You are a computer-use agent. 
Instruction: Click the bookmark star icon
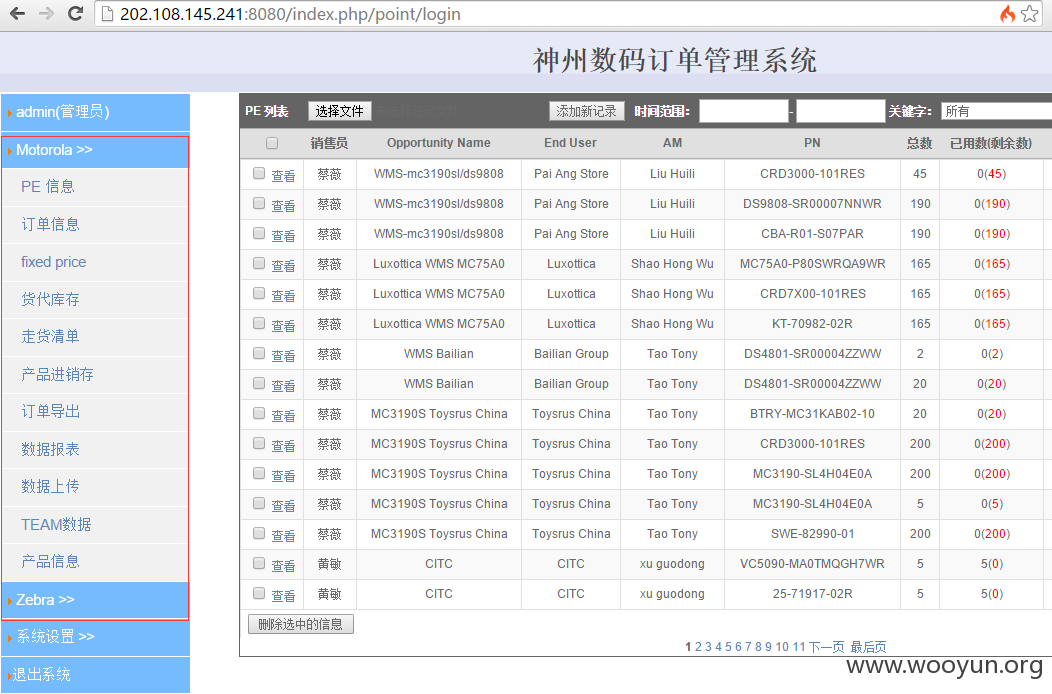coord(1030,13)
